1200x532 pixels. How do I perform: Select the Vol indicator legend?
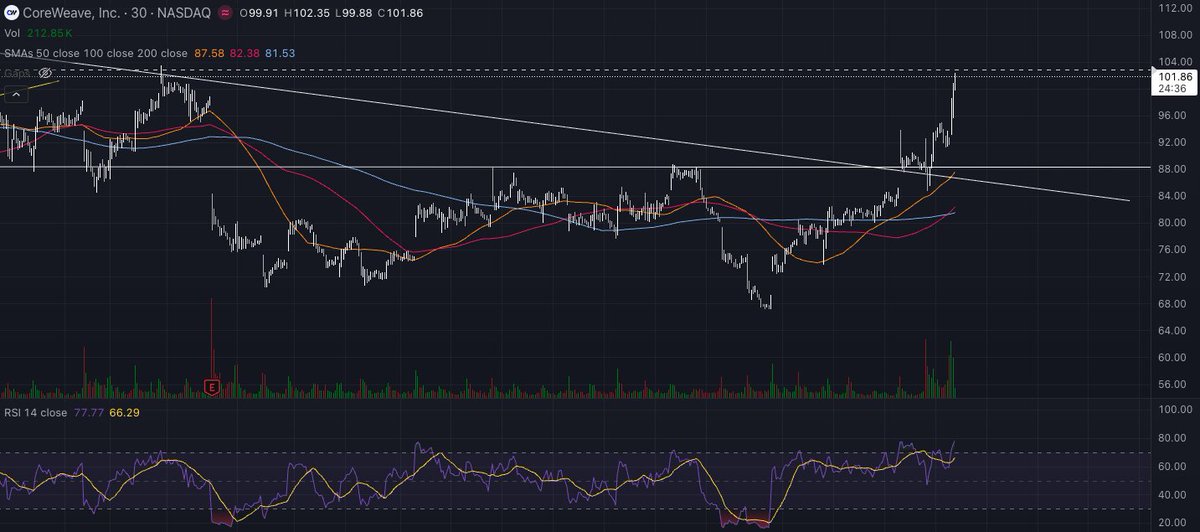(14, 33)
